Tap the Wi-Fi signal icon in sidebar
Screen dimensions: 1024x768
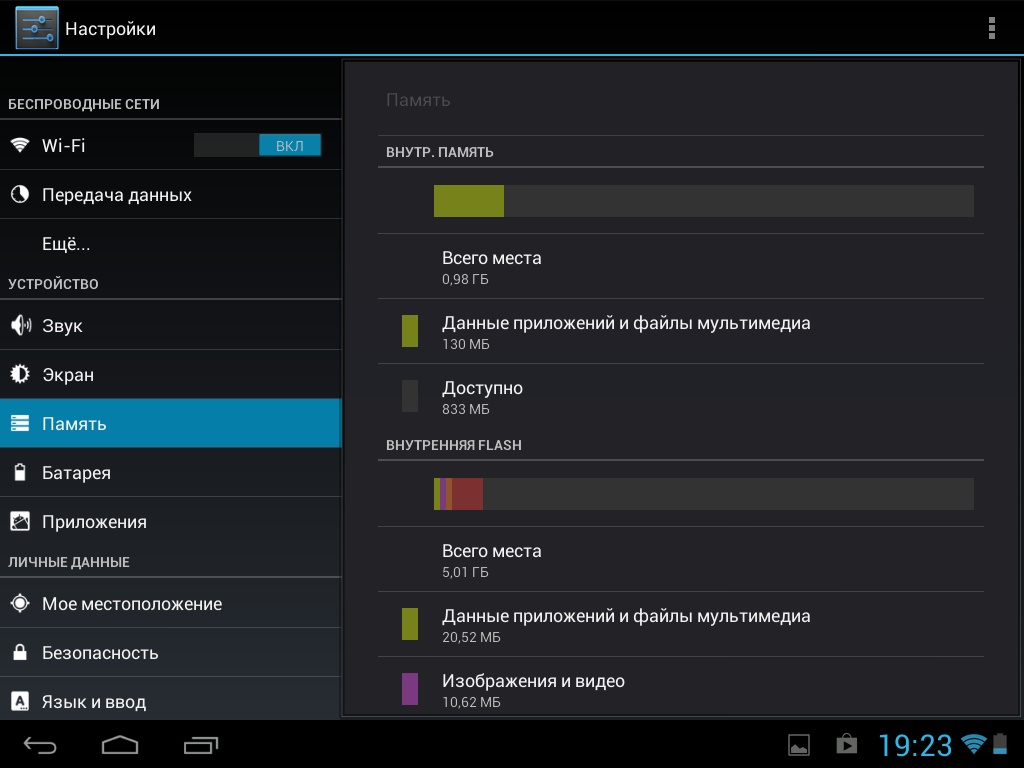click(x=20, y=145)
